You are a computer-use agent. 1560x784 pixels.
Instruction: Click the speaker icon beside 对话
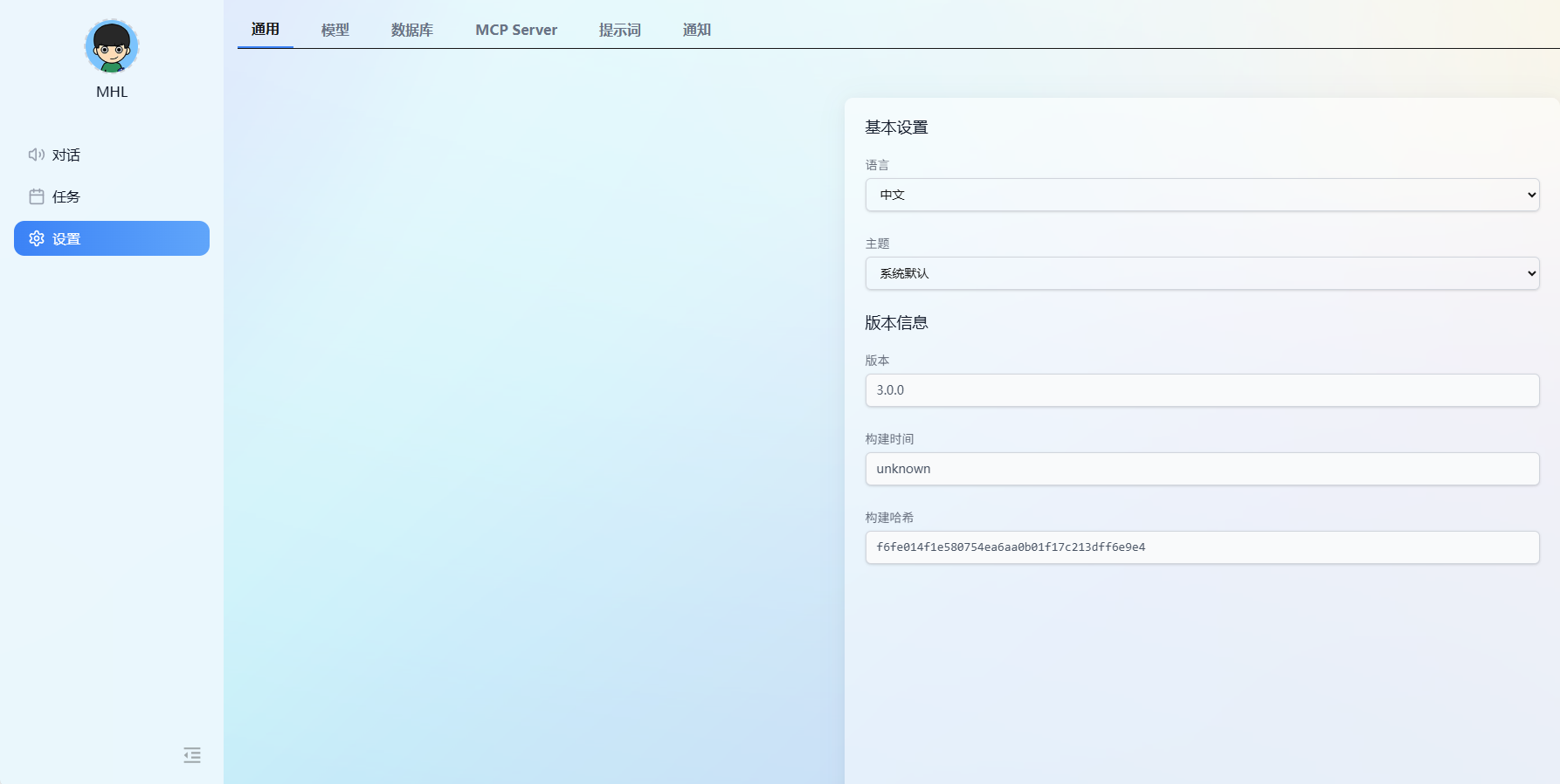(x=36, y=155)
